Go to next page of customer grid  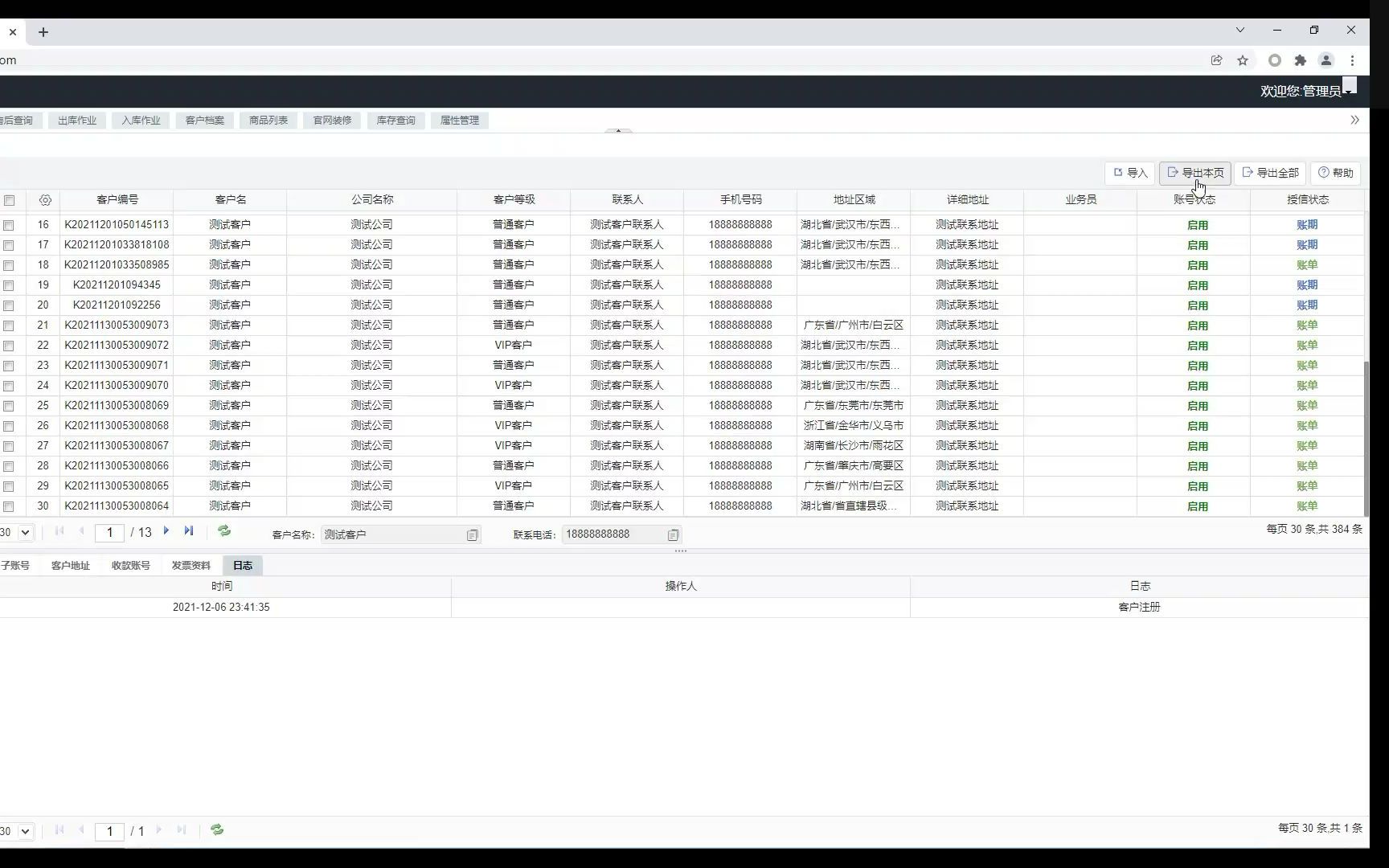pyautogui.click(x=166, y=530)
